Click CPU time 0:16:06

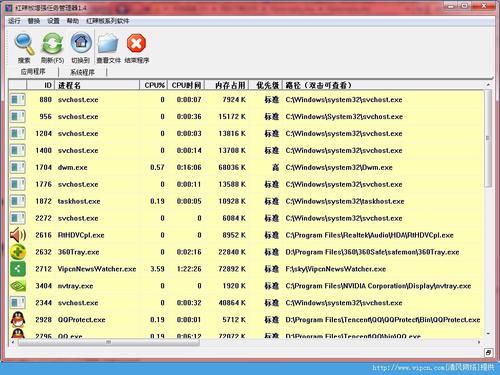click(x=189, y=167)
